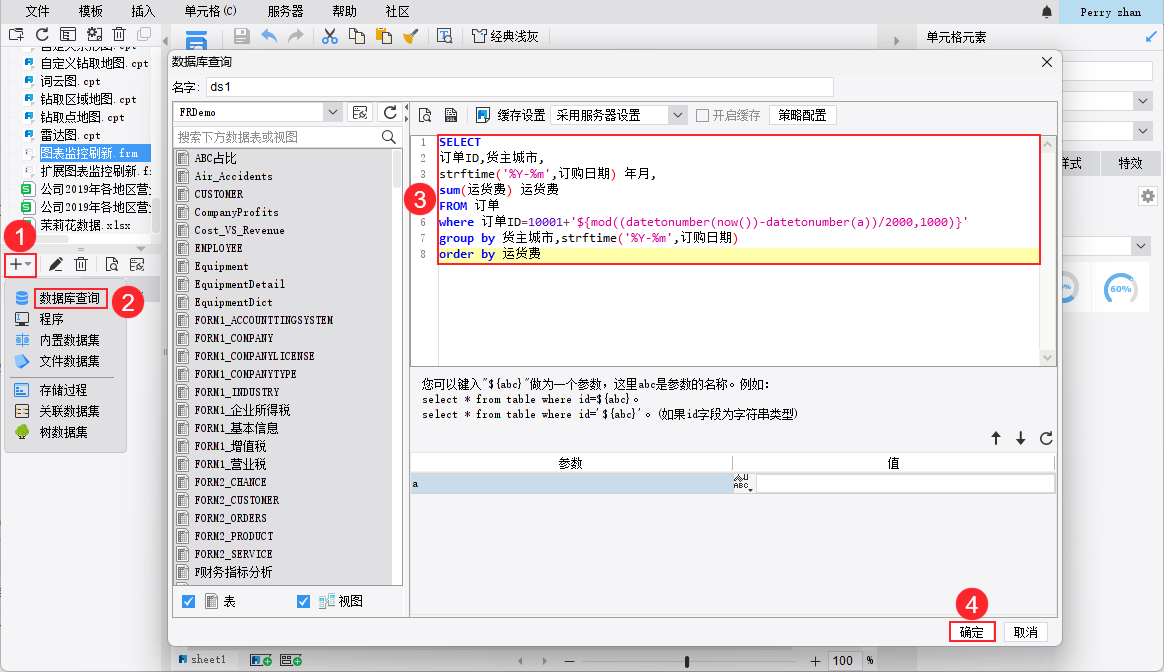Click the gear settings icon in right panel
Viewport: 1164px width, 672px height.
tap(1148, 196)
